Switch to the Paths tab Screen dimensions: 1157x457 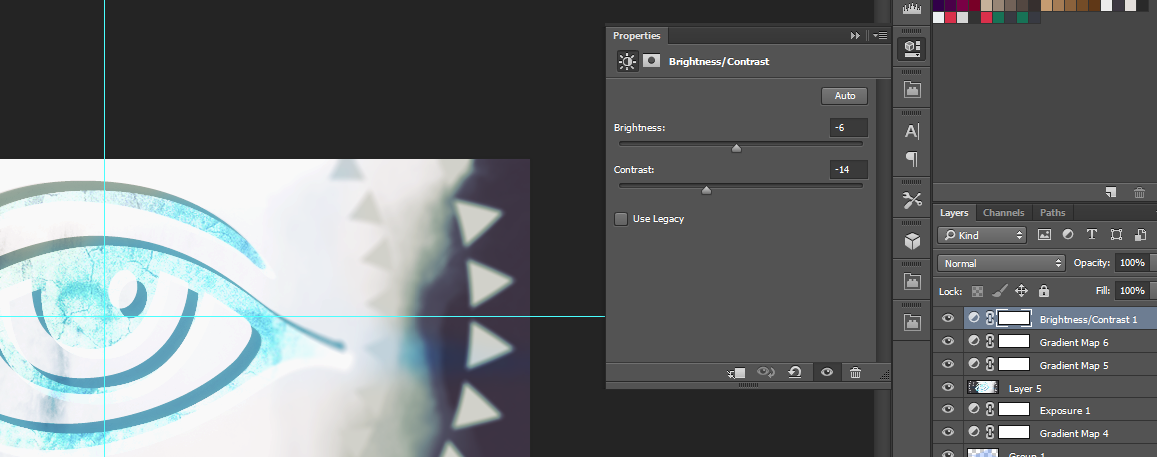coord(1052,213)
